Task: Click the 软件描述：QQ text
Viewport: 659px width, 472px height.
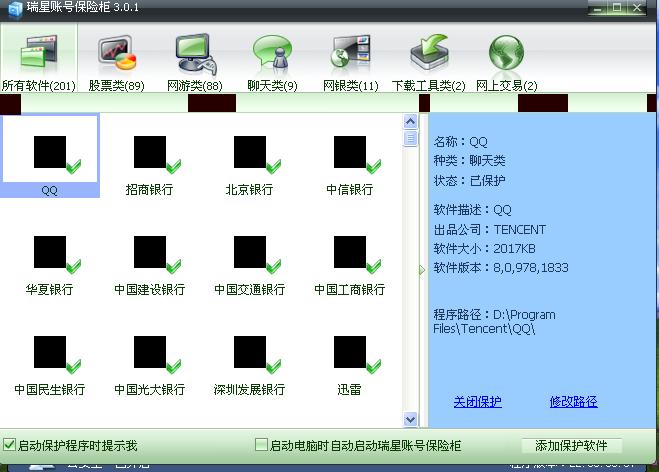Action: coord(472,209)
